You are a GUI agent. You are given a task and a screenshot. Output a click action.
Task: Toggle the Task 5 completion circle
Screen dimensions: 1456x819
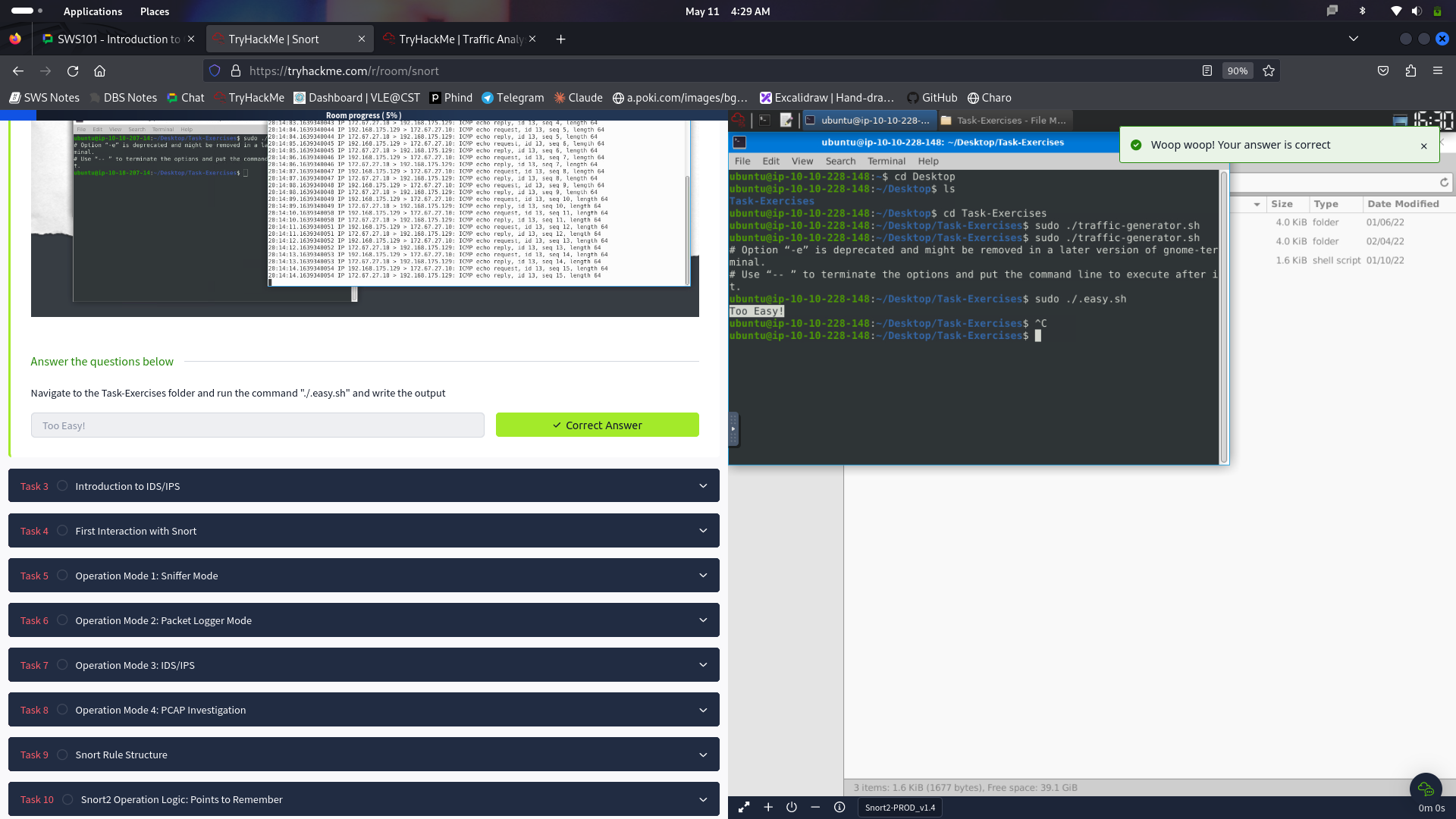[62, 576]
